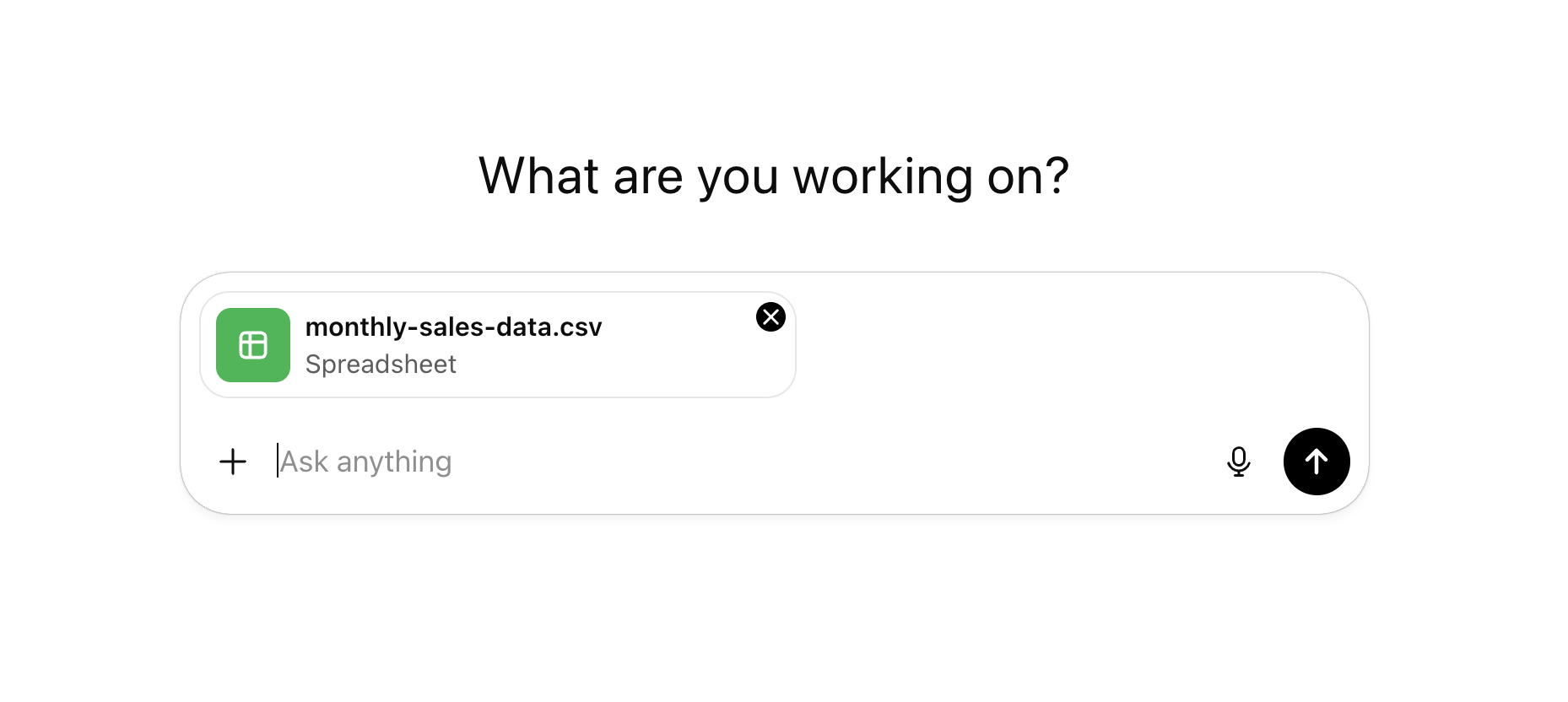Remove the monthly-sales-data.csv attachment
The width and height of the screenshot is (1568, 702).
770,317
